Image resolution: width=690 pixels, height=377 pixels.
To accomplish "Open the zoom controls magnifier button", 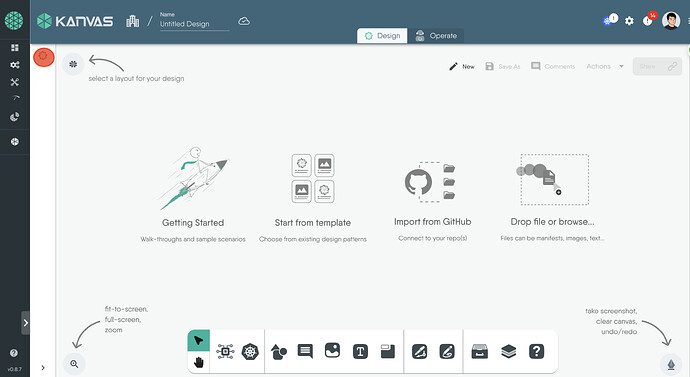I will pos(74,364).
